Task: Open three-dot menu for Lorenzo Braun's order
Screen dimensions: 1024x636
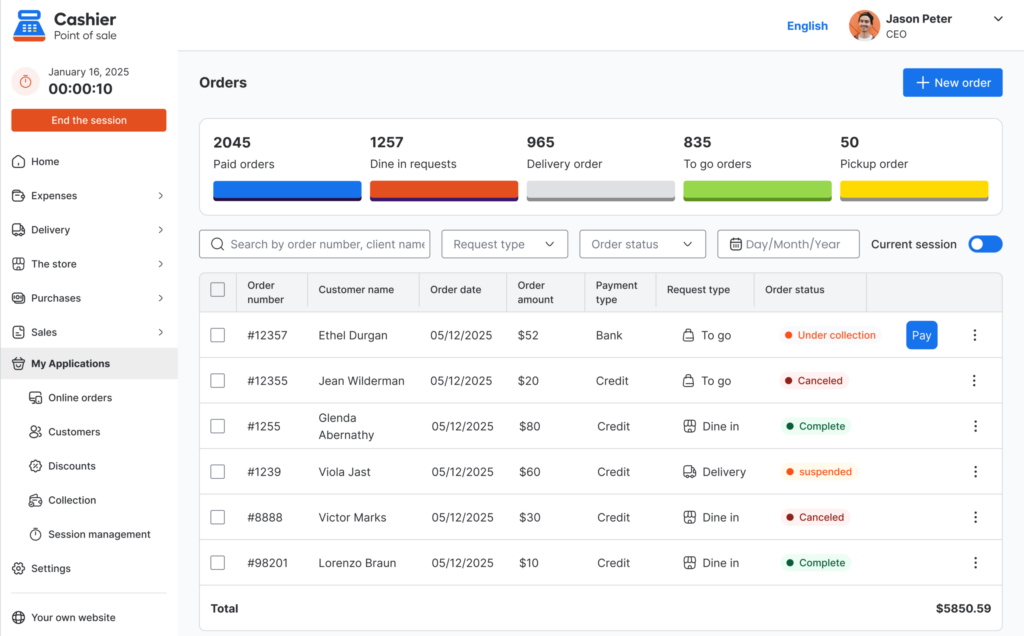Action: pyautogui.click(x=975, y=563)
